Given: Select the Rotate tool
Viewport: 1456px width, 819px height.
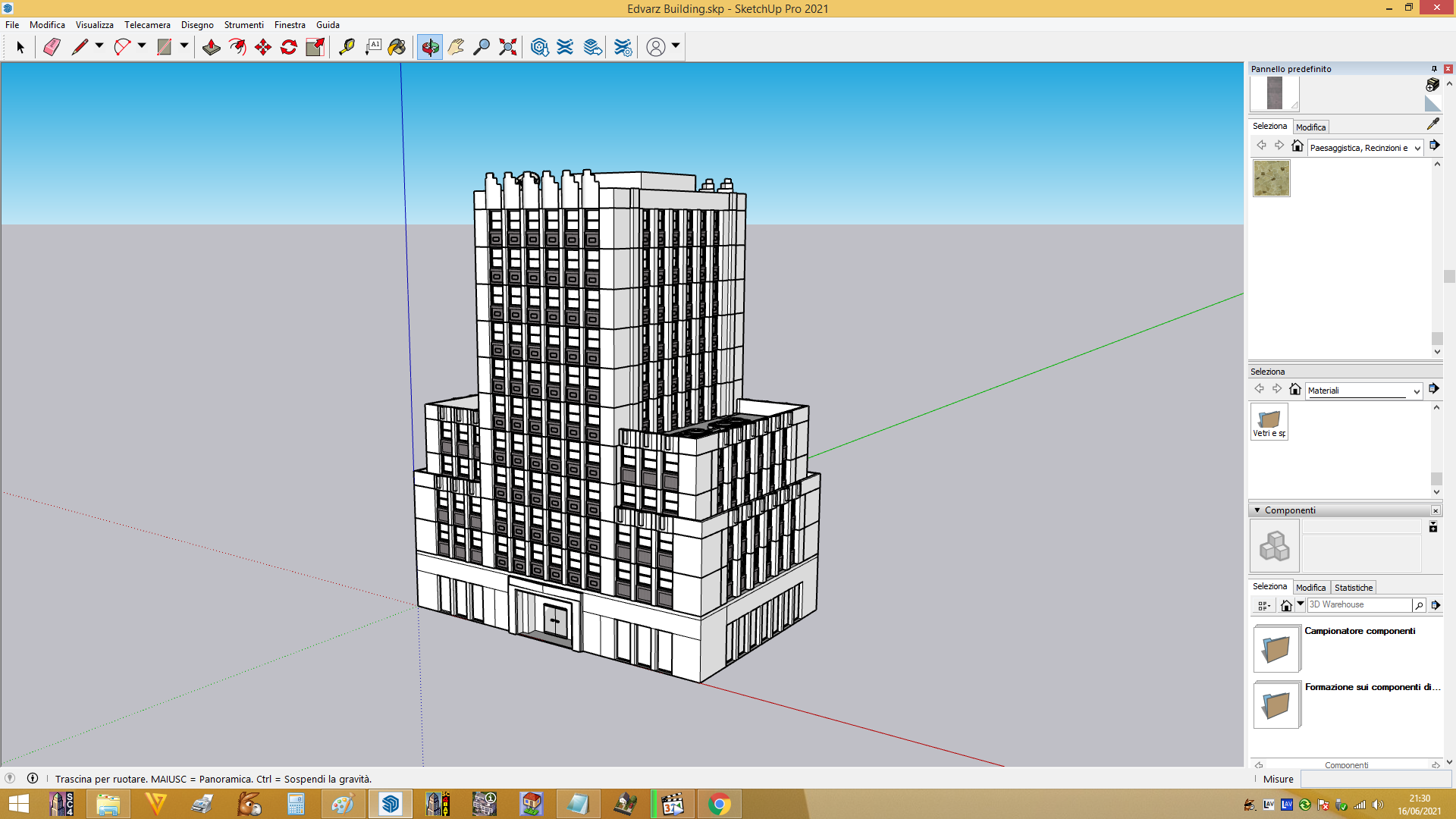Looking at the screenshot, I should pos(289,47).
